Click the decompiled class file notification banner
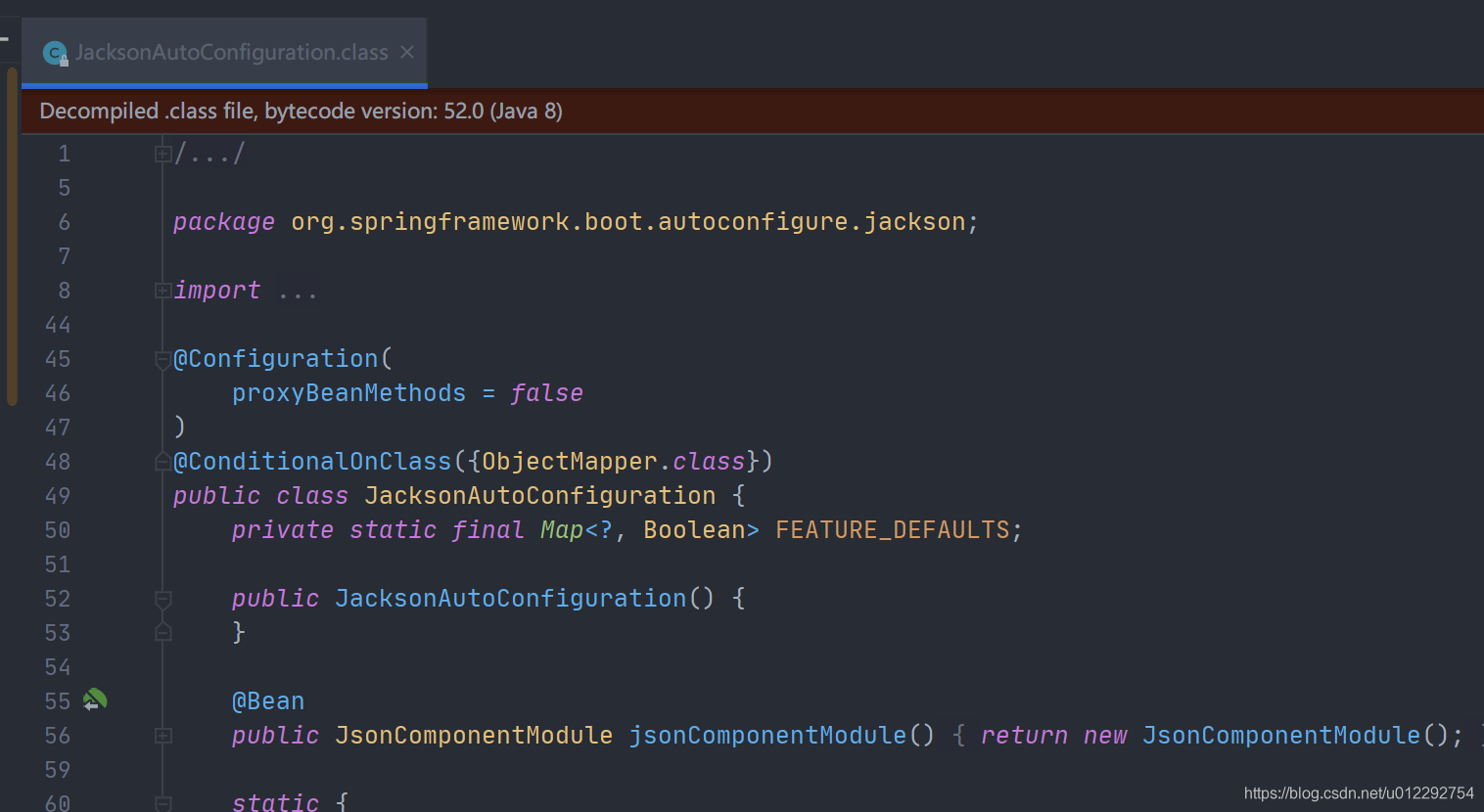Image resolution: width=1484 pixels, height=812 pixels. (752, 112)
